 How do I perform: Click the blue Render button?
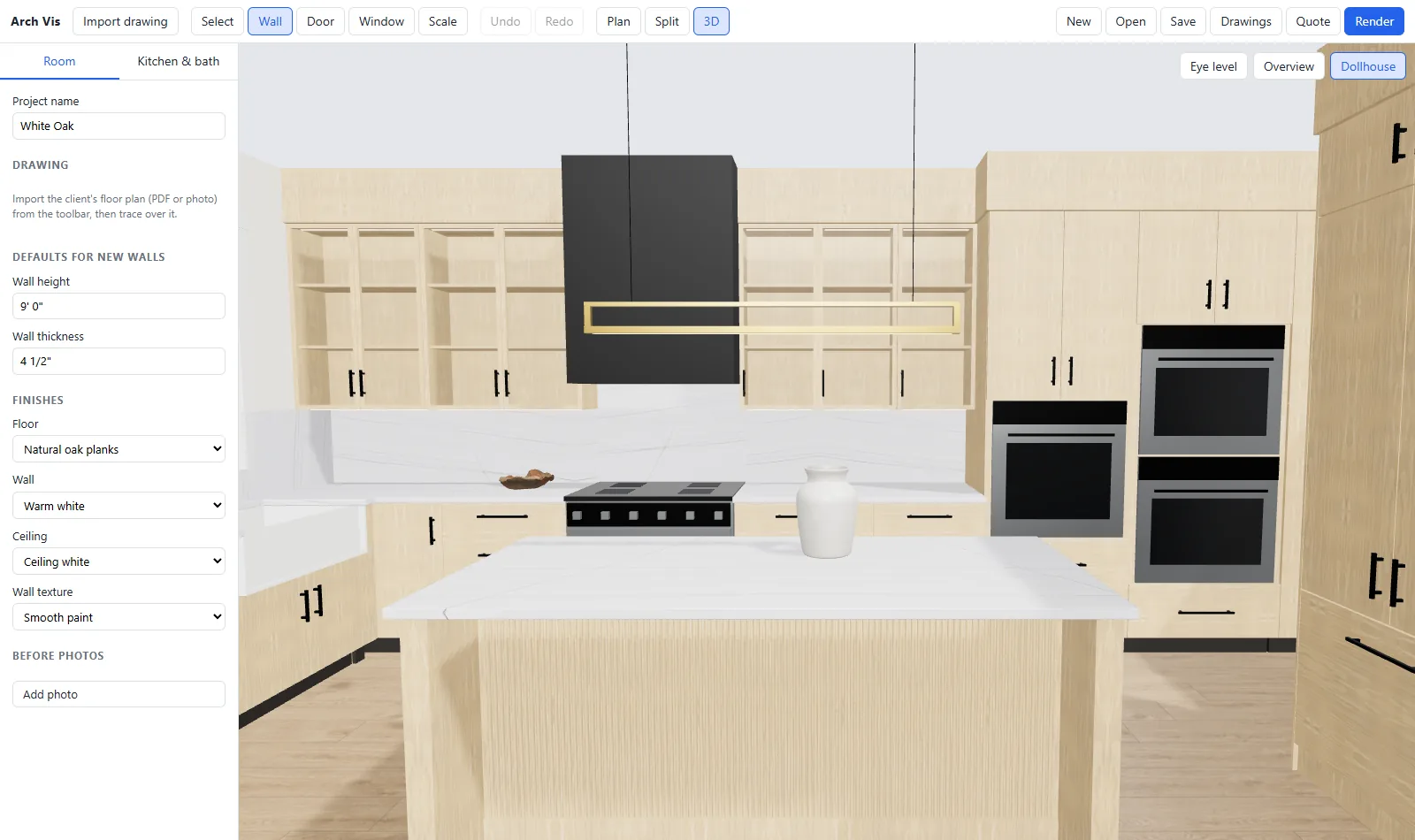(x=1374, y=21)
